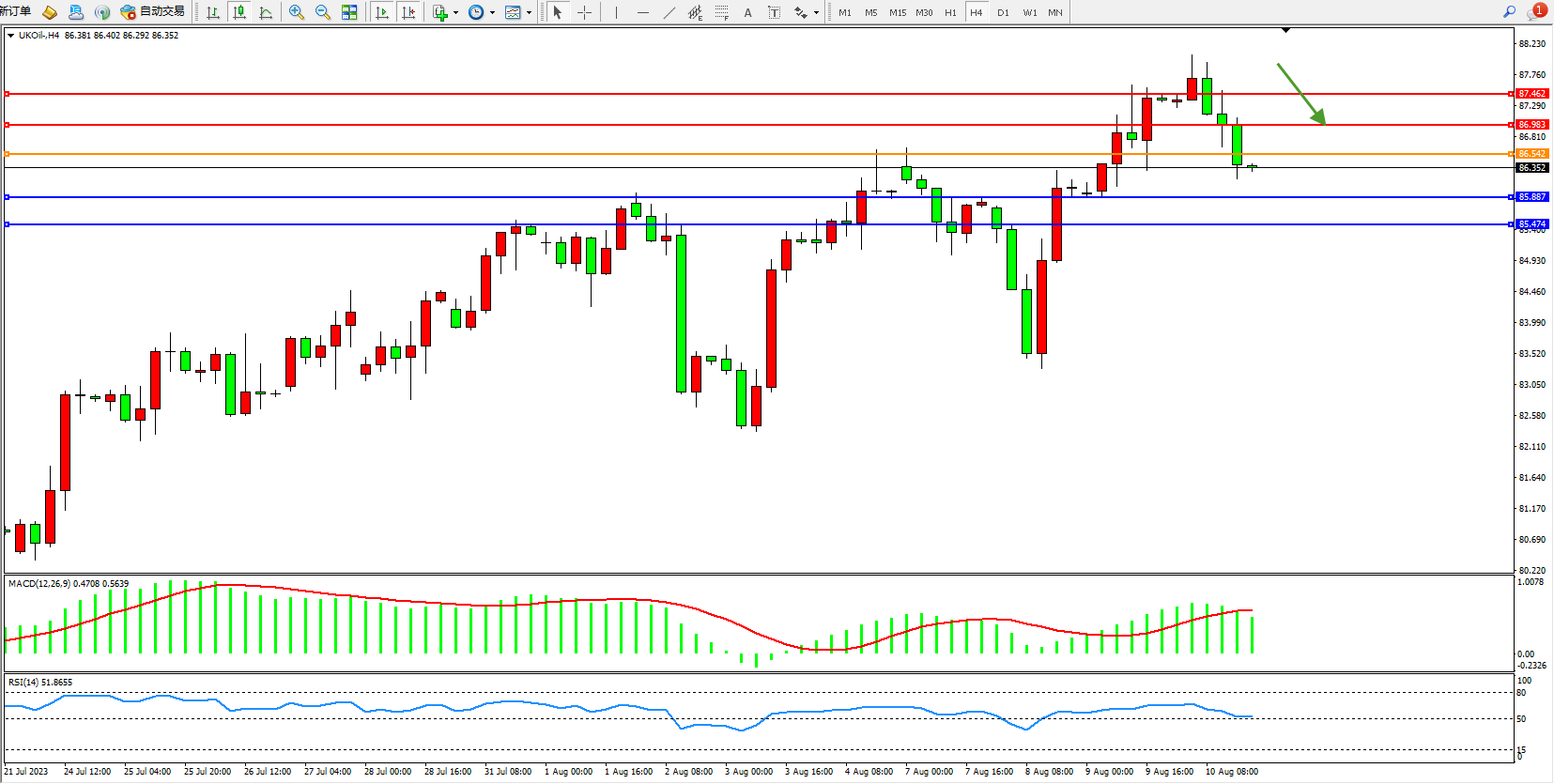This screenshot has height=784, width=1554.
Task: Open the notifications chat bubble with badge
Action: [x=1536, y=12]
